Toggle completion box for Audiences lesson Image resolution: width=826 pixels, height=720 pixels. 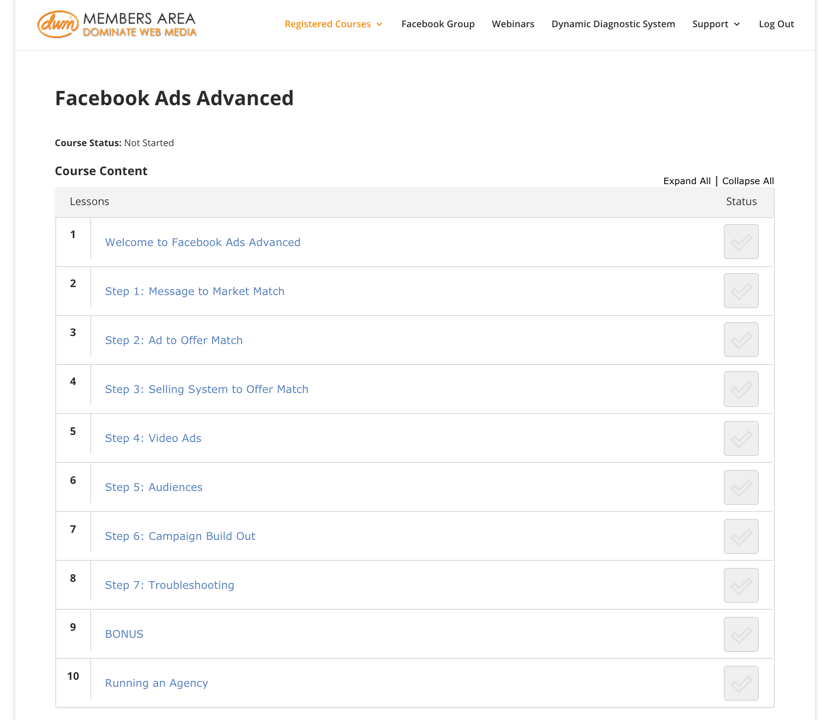coord(740,487)
